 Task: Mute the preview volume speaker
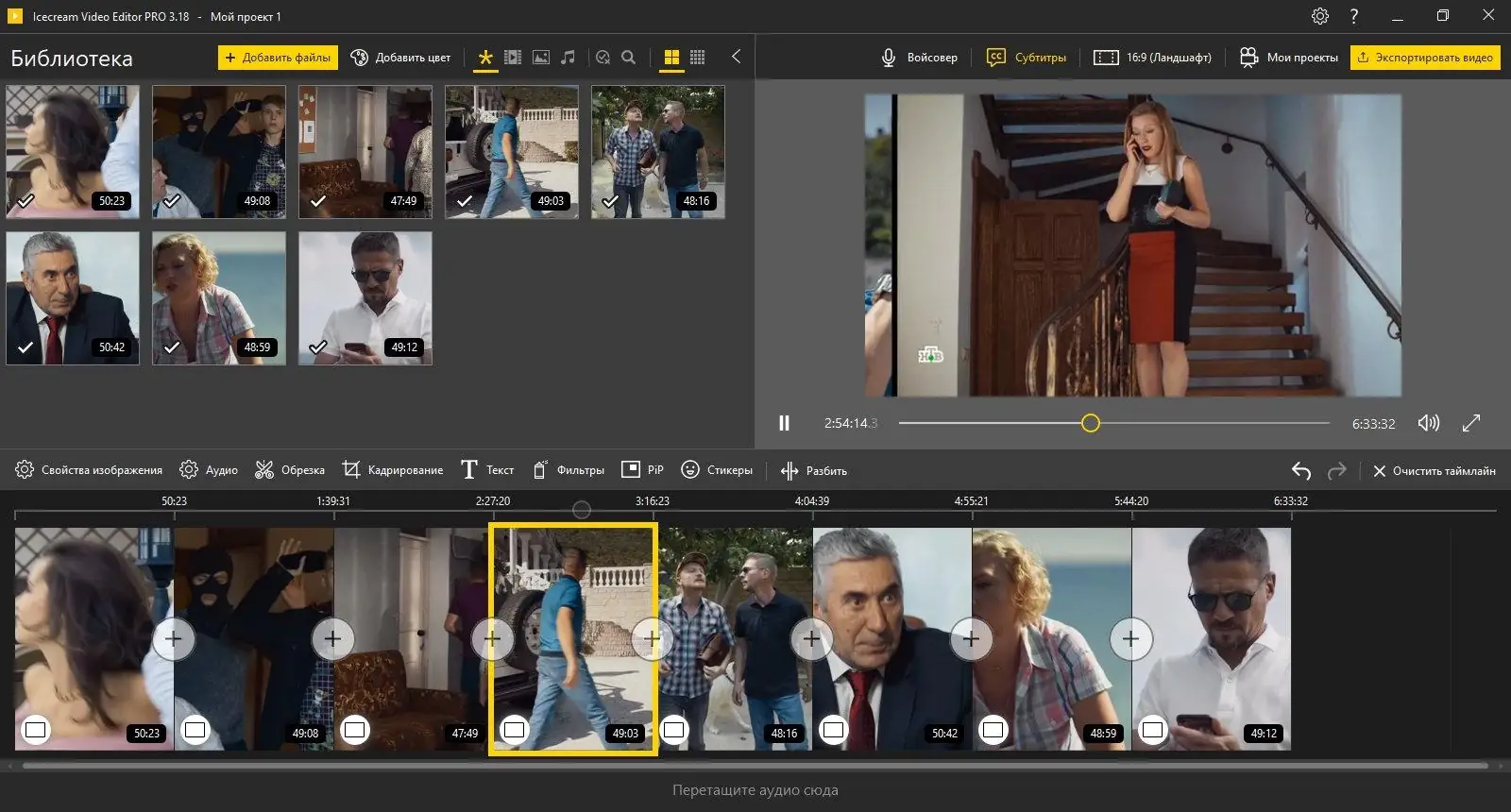[1428, 423]
